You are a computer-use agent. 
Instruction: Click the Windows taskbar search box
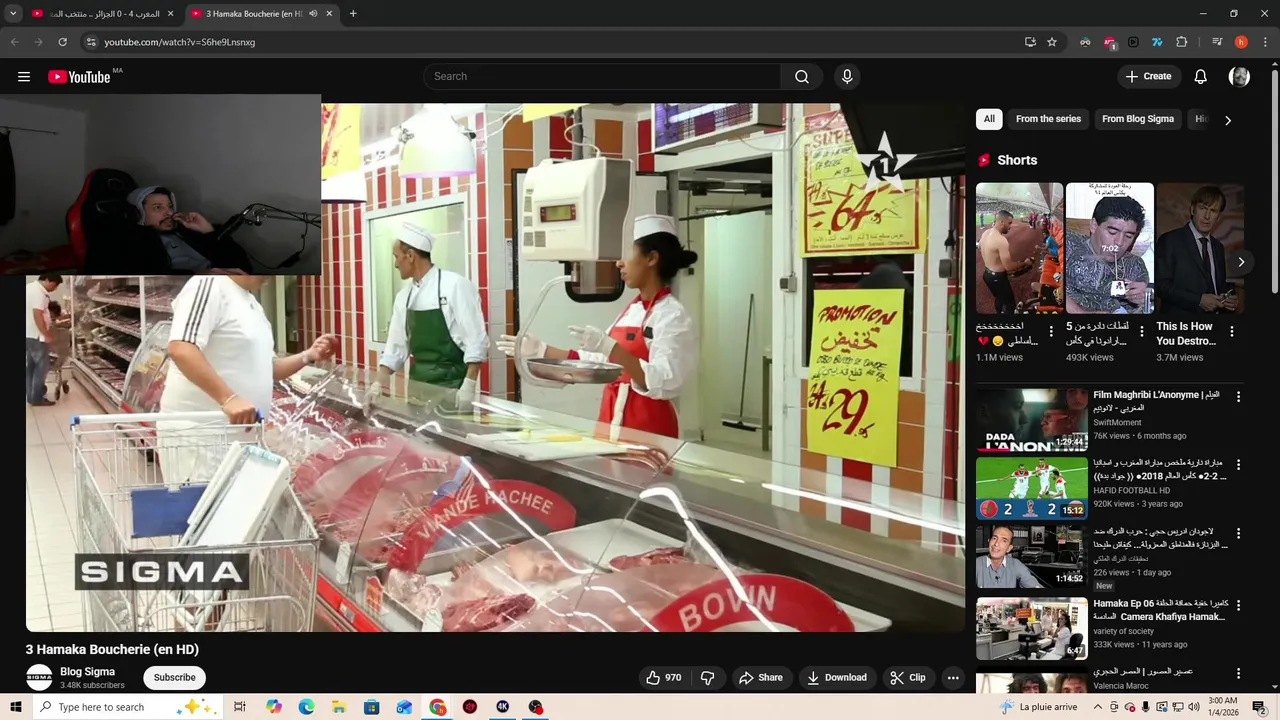click(126, 707)
